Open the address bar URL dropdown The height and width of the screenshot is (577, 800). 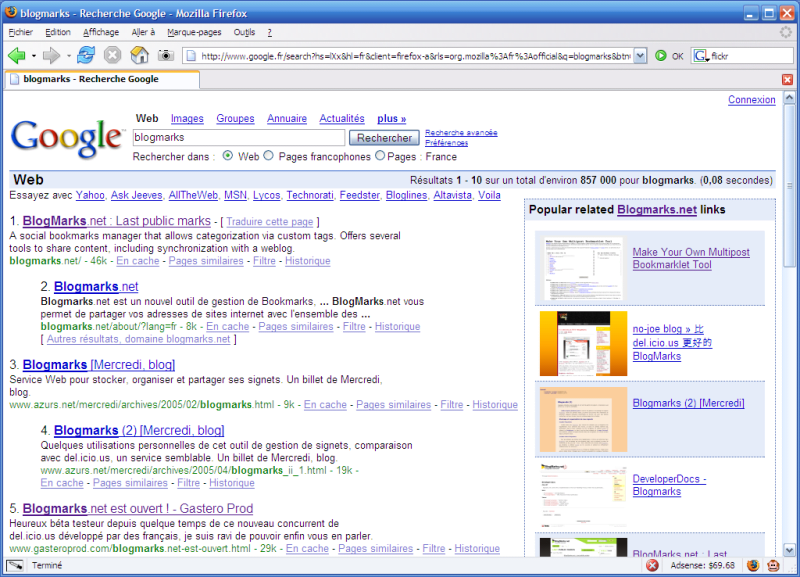pyautogui.click(x=640, y=56)
